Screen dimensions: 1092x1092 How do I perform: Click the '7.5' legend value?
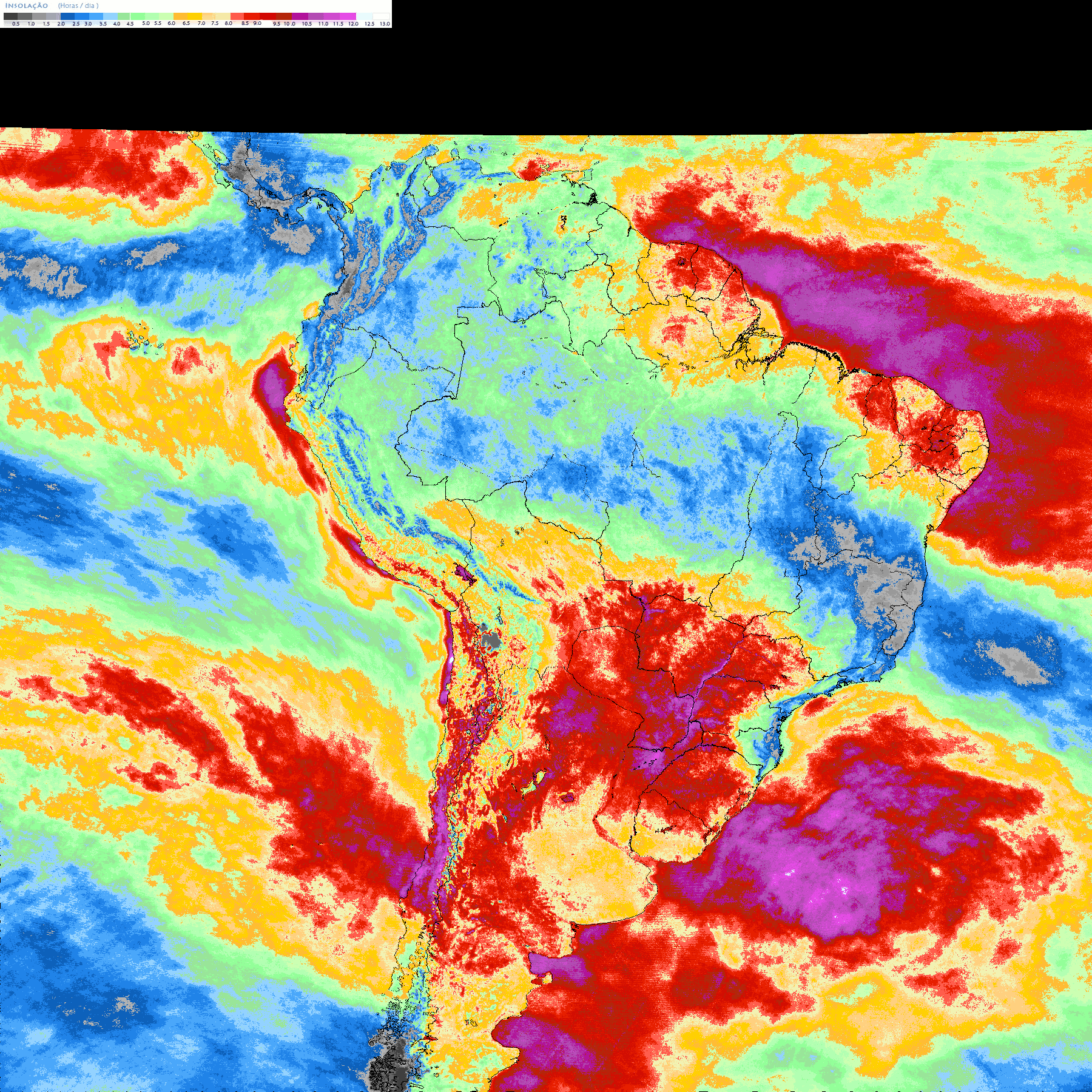[x=215, y=23]
